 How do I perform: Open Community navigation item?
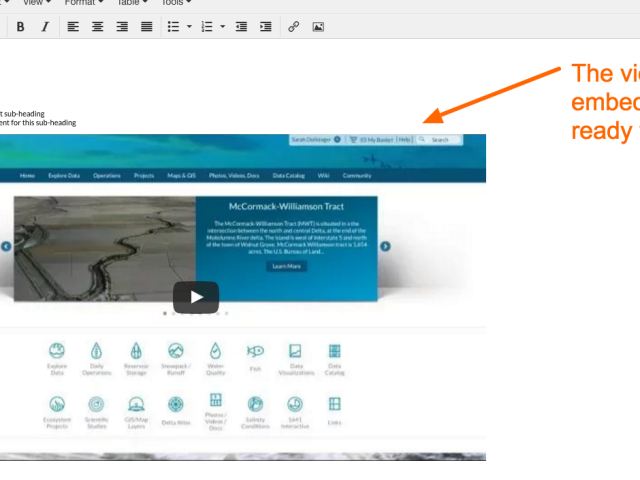[357, 176]
